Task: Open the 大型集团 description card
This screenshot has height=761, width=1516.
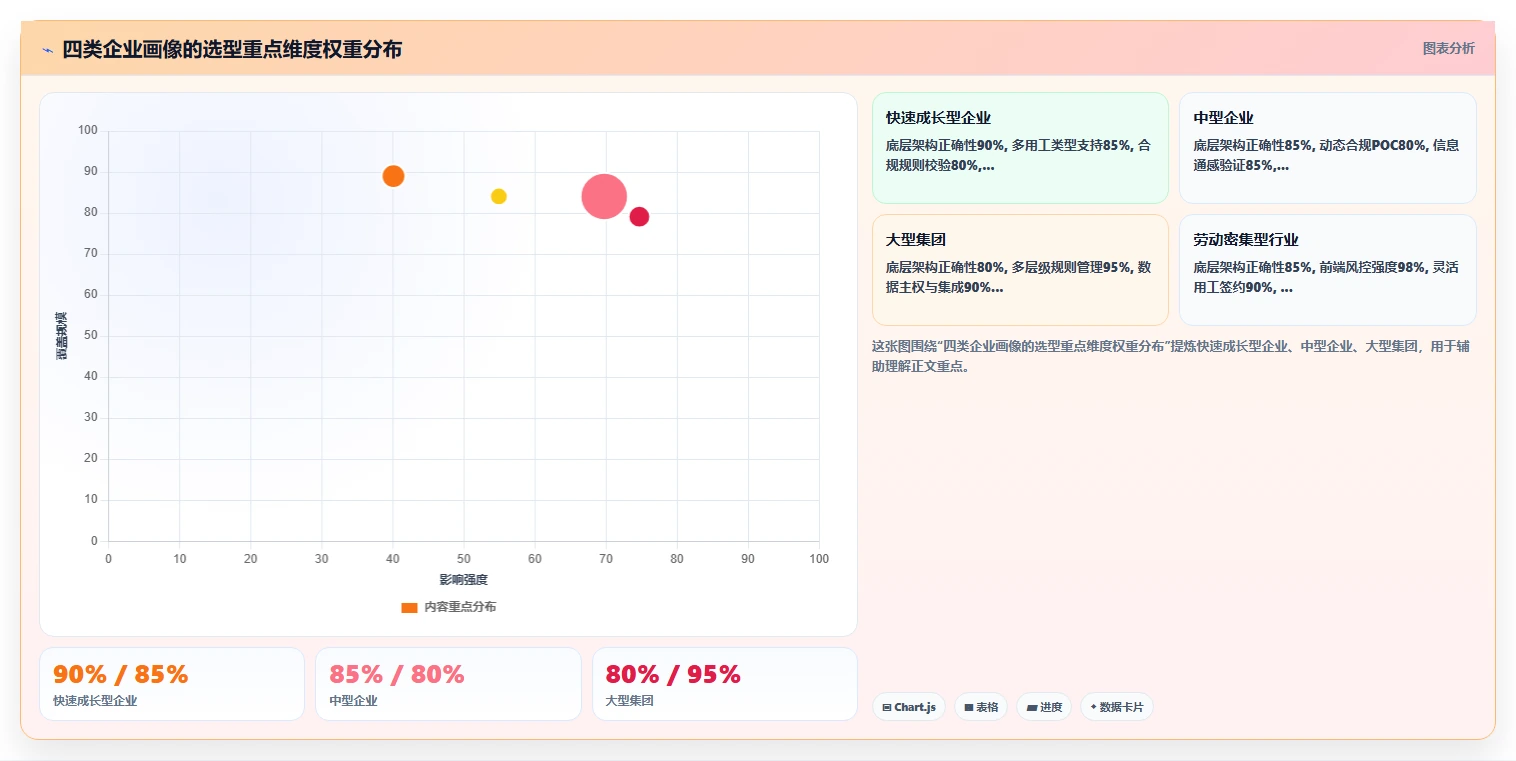Action: (1020, 270)
